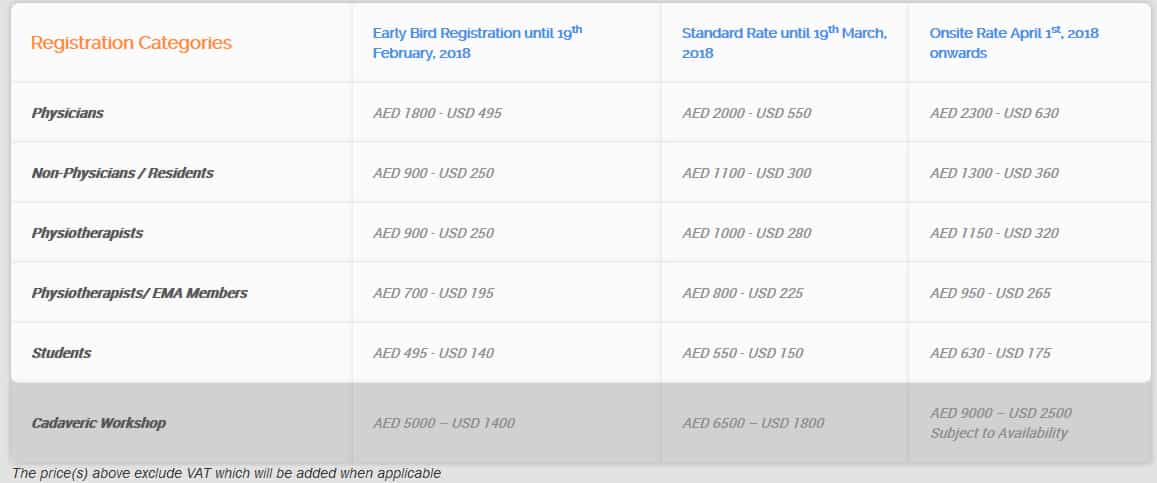Click the Cadaveric Workshop row label
1157x483 pixels.
[98, 423]
